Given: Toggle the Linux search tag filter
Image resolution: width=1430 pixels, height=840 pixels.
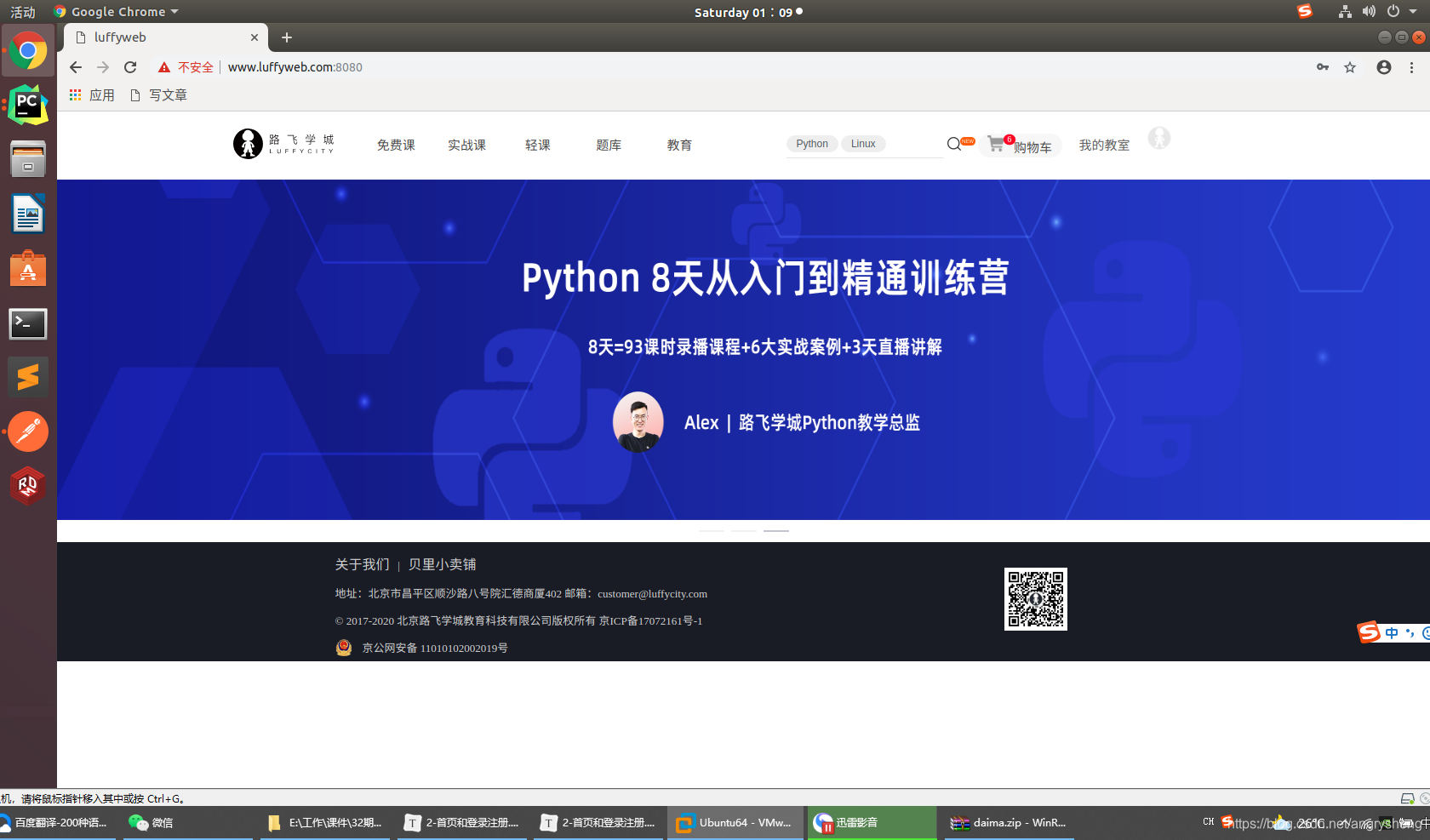Looking at the screenshot, I should point(863,144).
